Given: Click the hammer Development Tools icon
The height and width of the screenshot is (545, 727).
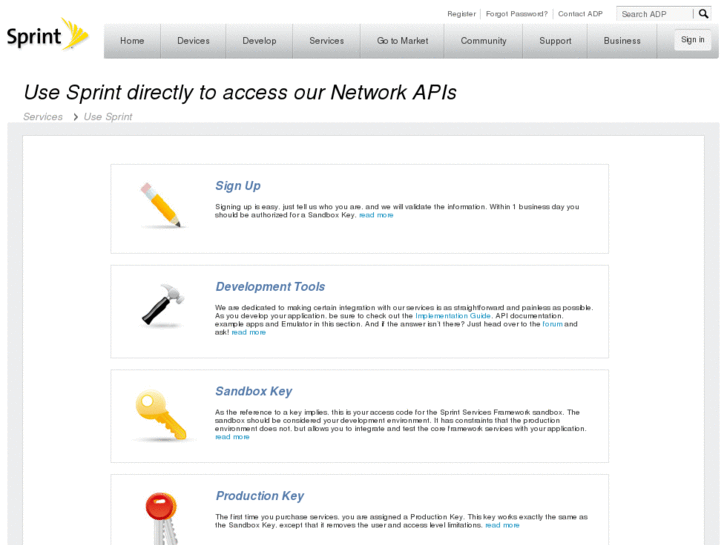Looking at the screenshot, I should pyautogui.click(x=163, y=304).
